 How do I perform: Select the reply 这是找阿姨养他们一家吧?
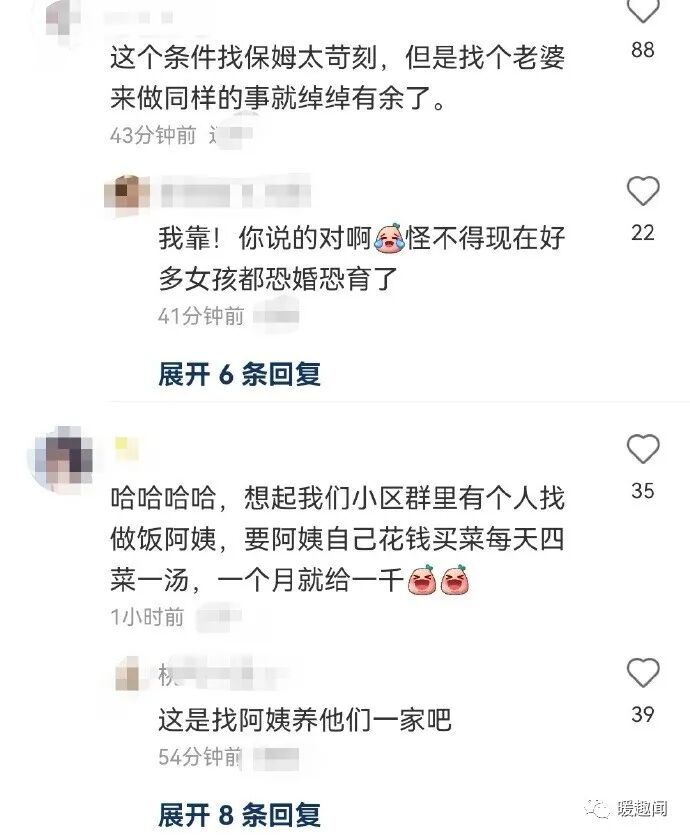[x=305, y=720]
